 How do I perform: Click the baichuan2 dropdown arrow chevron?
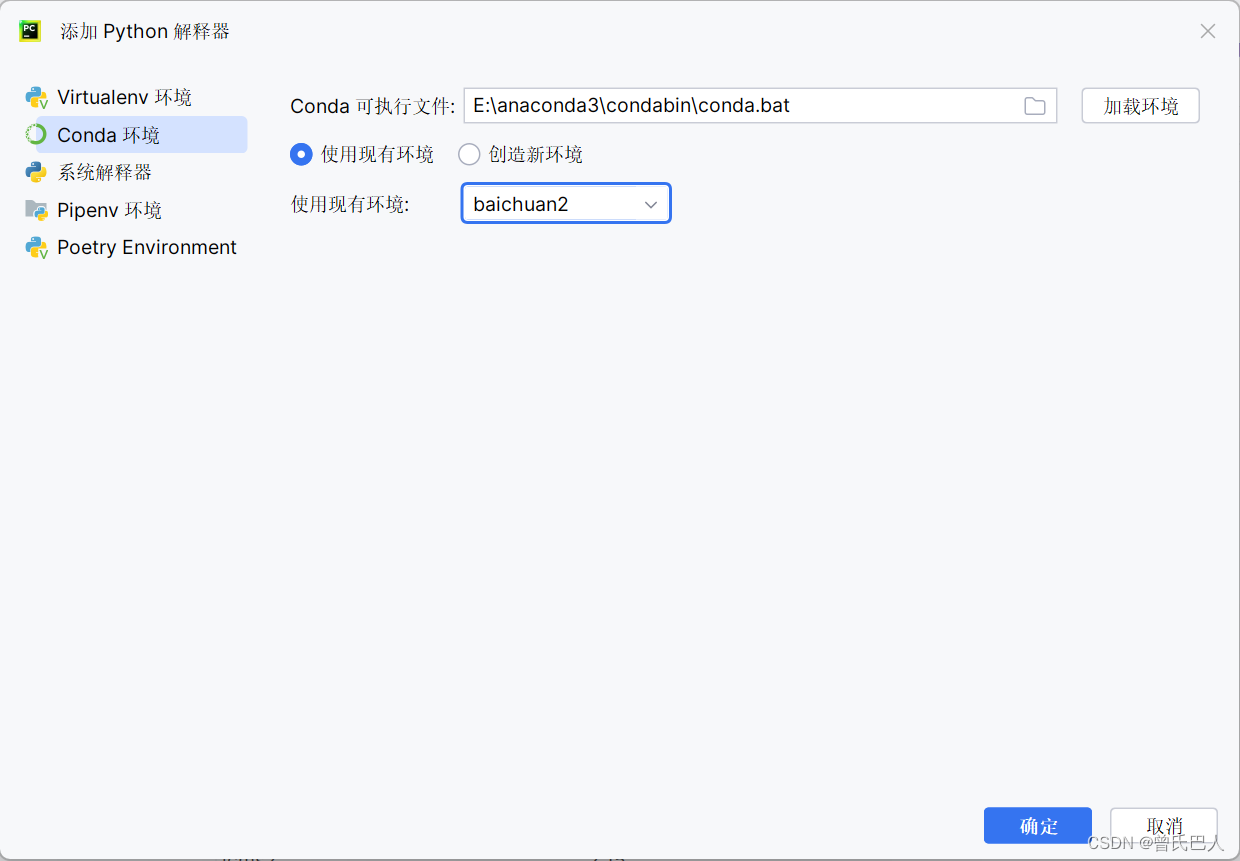tap(651, 205)
